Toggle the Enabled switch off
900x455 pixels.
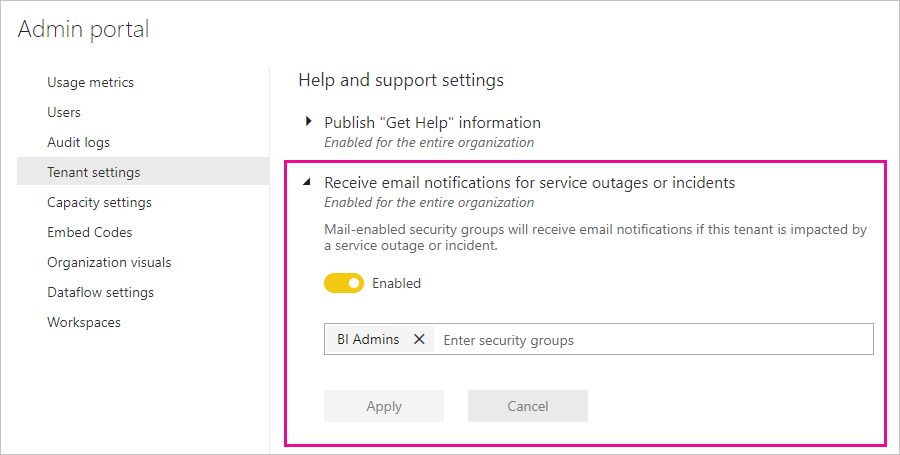point(343,283)
